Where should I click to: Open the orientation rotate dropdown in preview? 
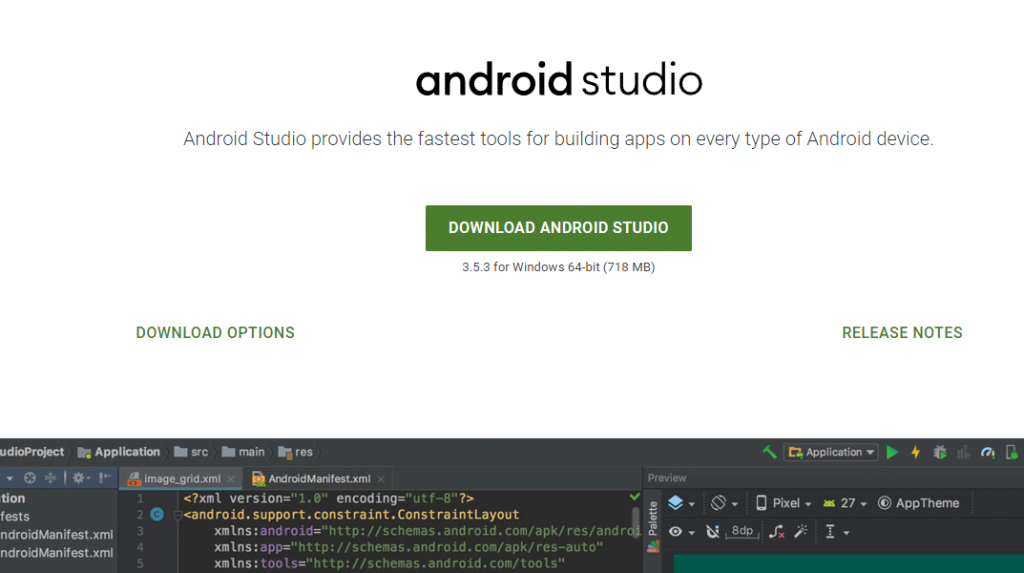click(x=724, y=503)
